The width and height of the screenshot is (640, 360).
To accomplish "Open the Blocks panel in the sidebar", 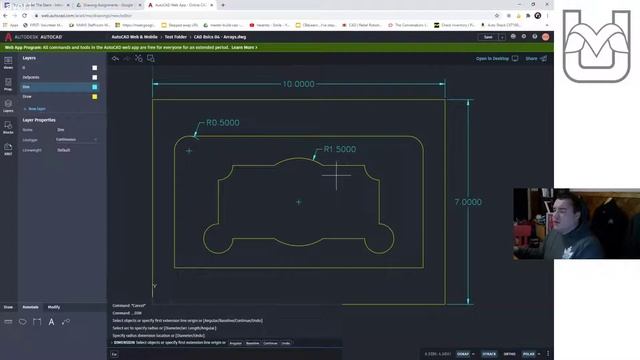I will pos(8,127).
